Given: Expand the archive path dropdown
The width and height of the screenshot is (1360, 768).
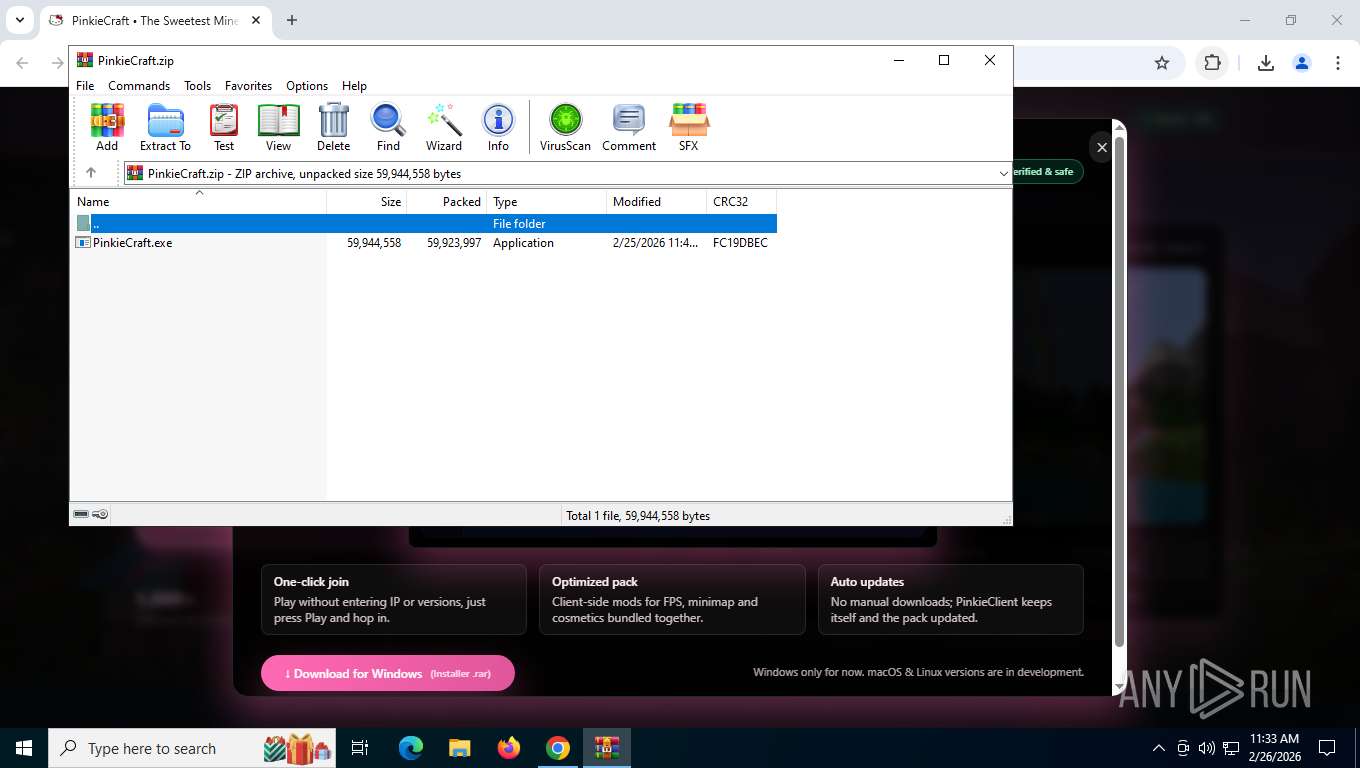Looking at the screenshot, I should pos(1003,174).
